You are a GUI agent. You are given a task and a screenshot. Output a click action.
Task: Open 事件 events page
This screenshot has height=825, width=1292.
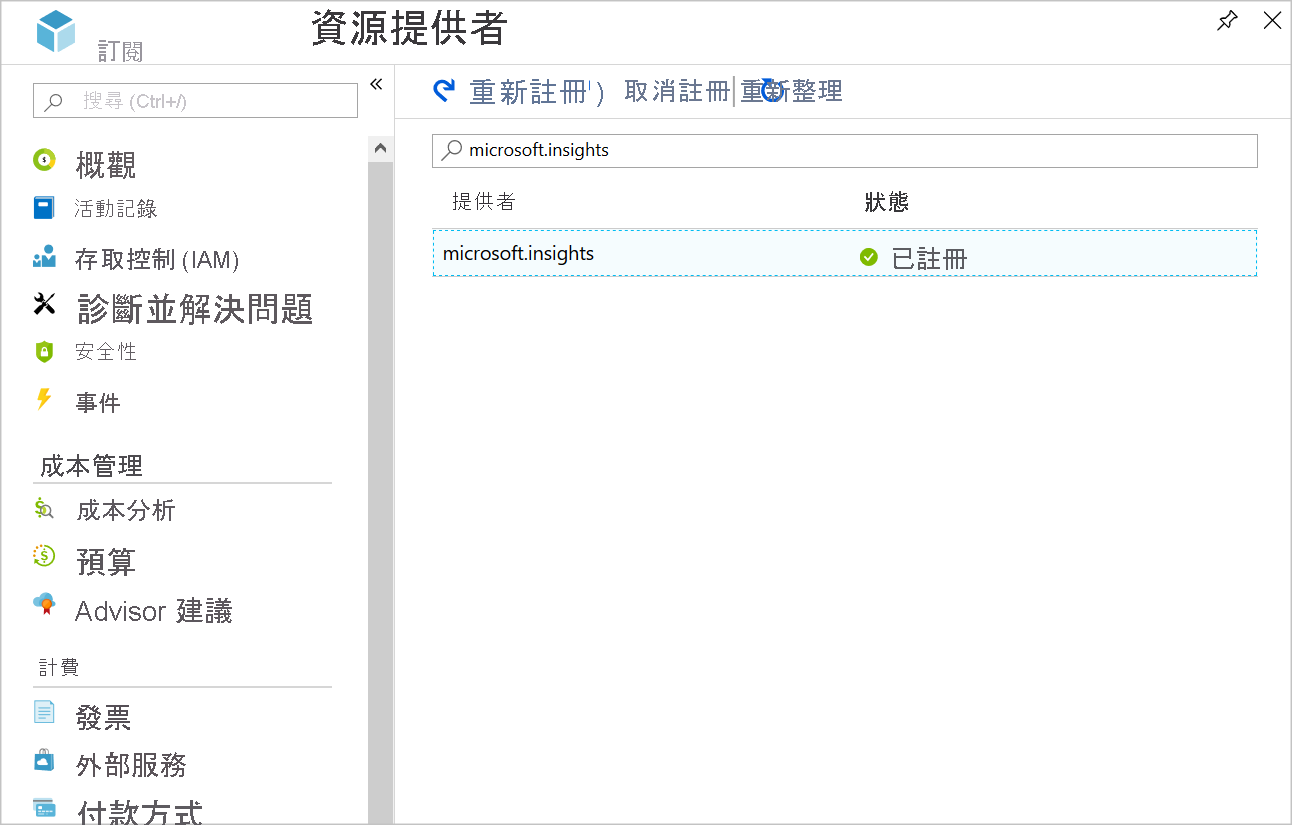(x=98, y=403)
